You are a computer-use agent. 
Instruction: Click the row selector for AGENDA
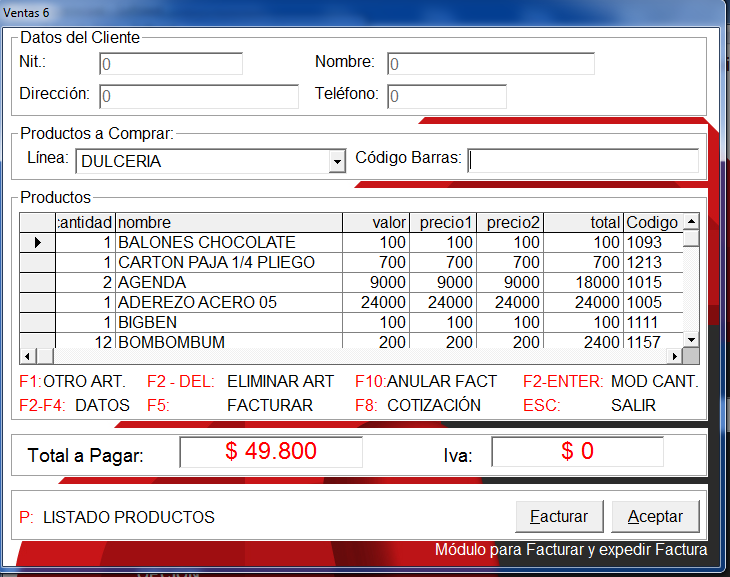click(38, 282)
